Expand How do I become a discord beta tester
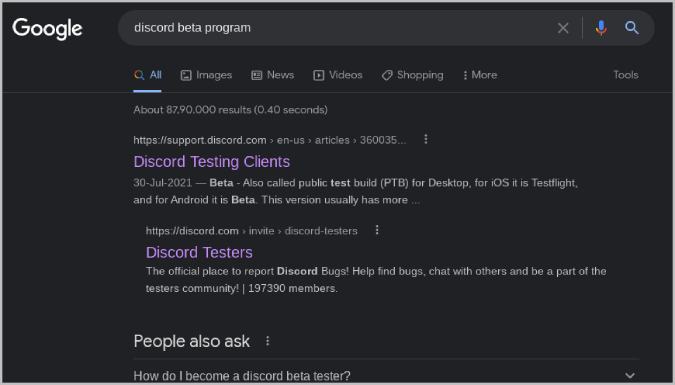 point(386,376)
